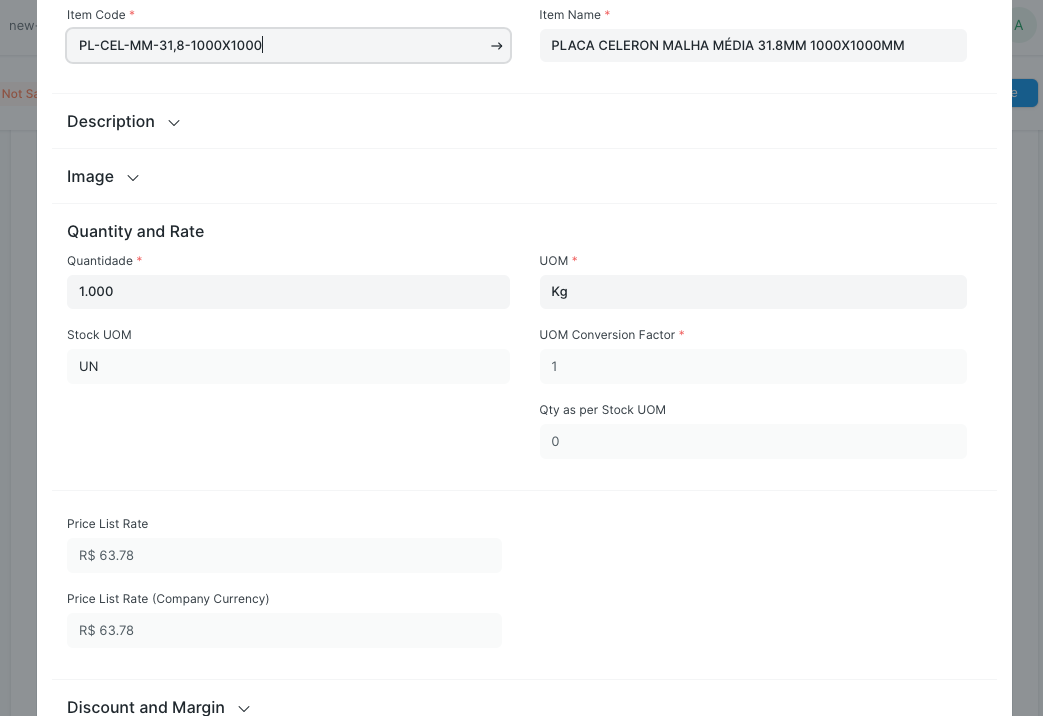The image size is (1043, 716).
Task: Open the user avatar A behind dialog
Action: [x=1022, y=26]
